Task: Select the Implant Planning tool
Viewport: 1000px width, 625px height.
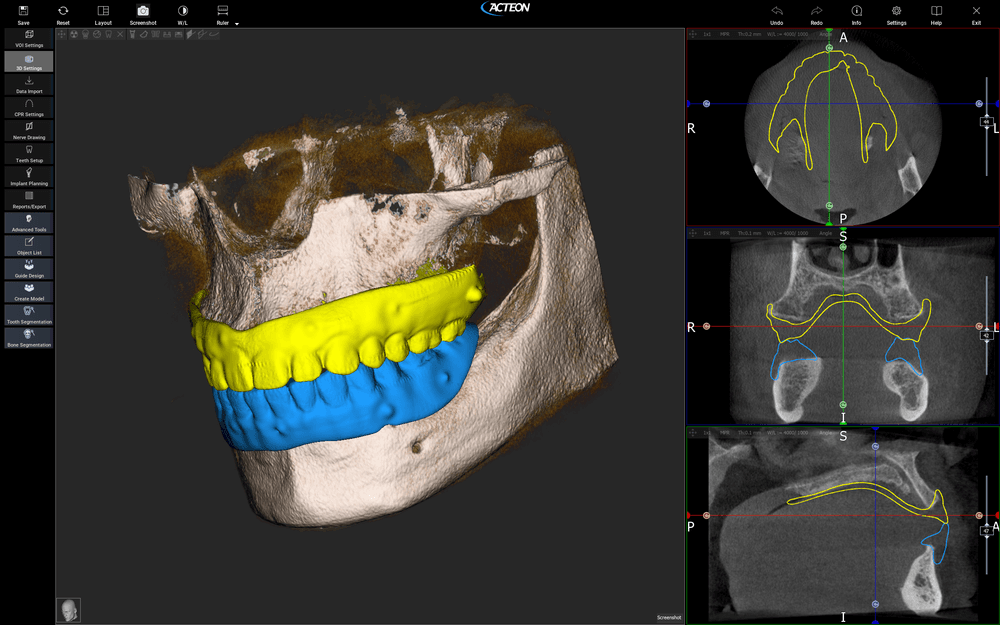Action: point(29,176)
